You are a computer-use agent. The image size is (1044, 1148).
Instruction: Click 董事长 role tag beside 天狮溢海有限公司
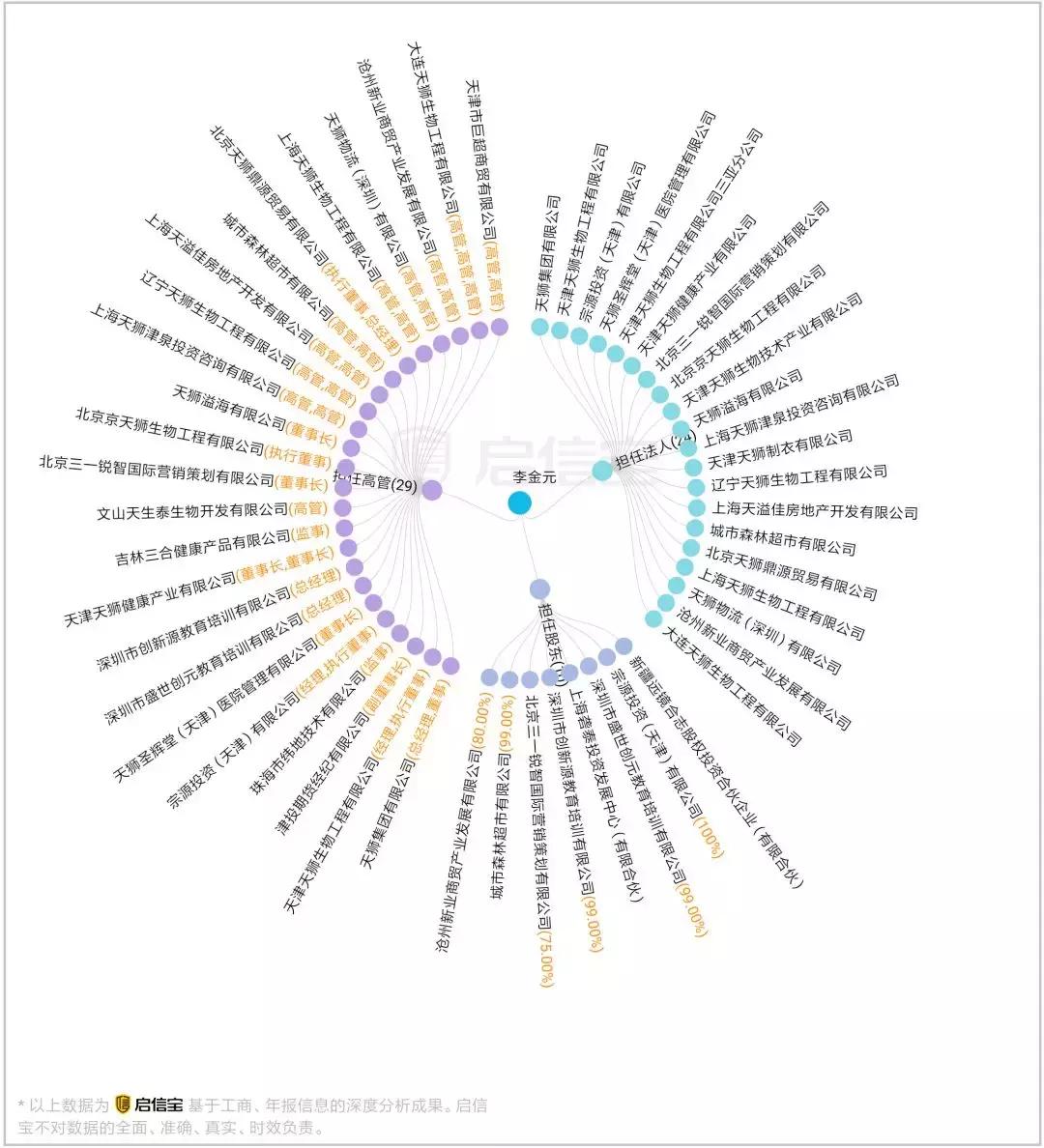[317, 434]
